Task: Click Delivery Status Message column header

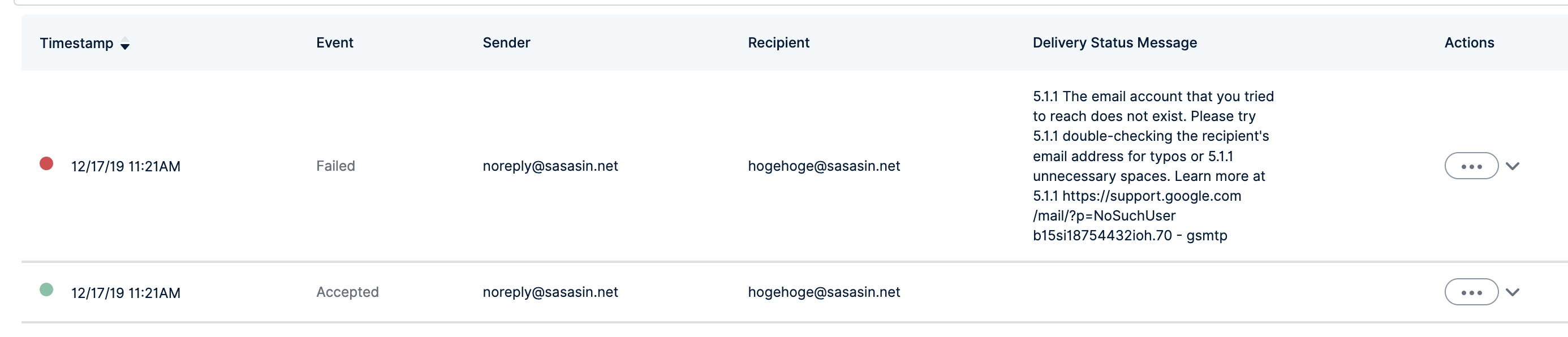Action: click(1114, 42)
